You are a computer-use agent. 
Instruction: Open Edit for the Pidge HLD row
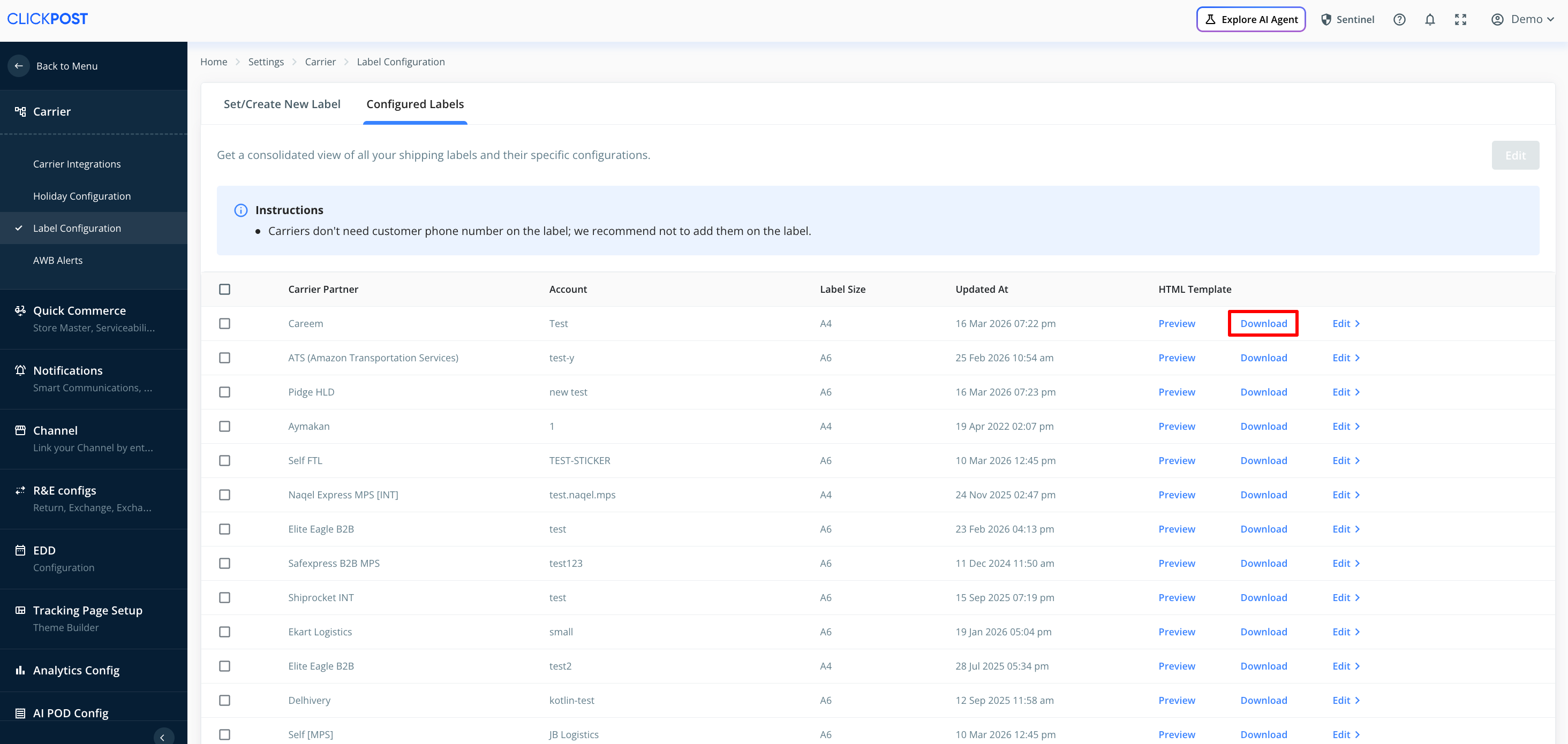[1345, 392]
